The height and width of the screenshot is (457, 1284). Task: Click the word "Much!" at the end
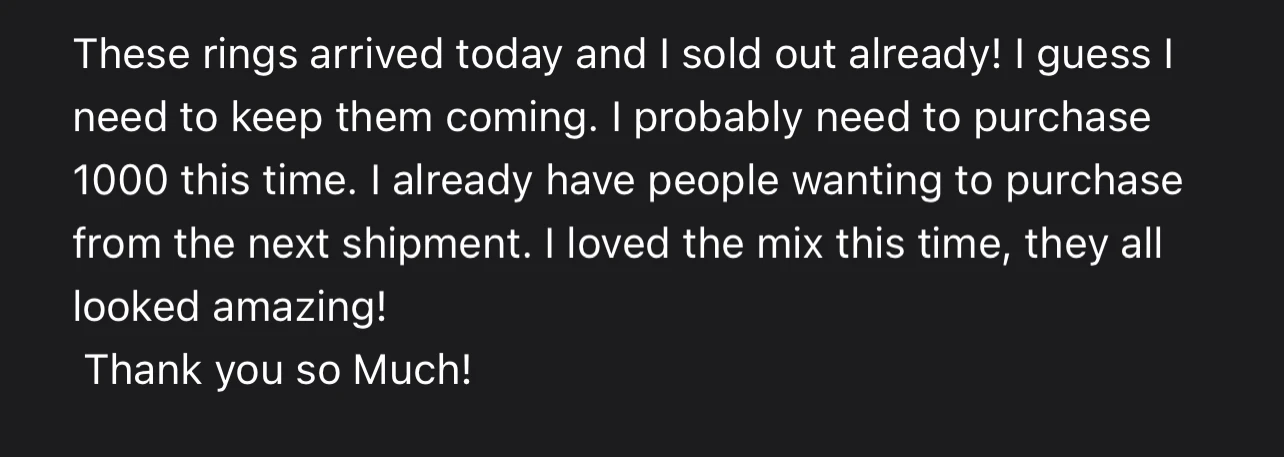tap(410, 370)
